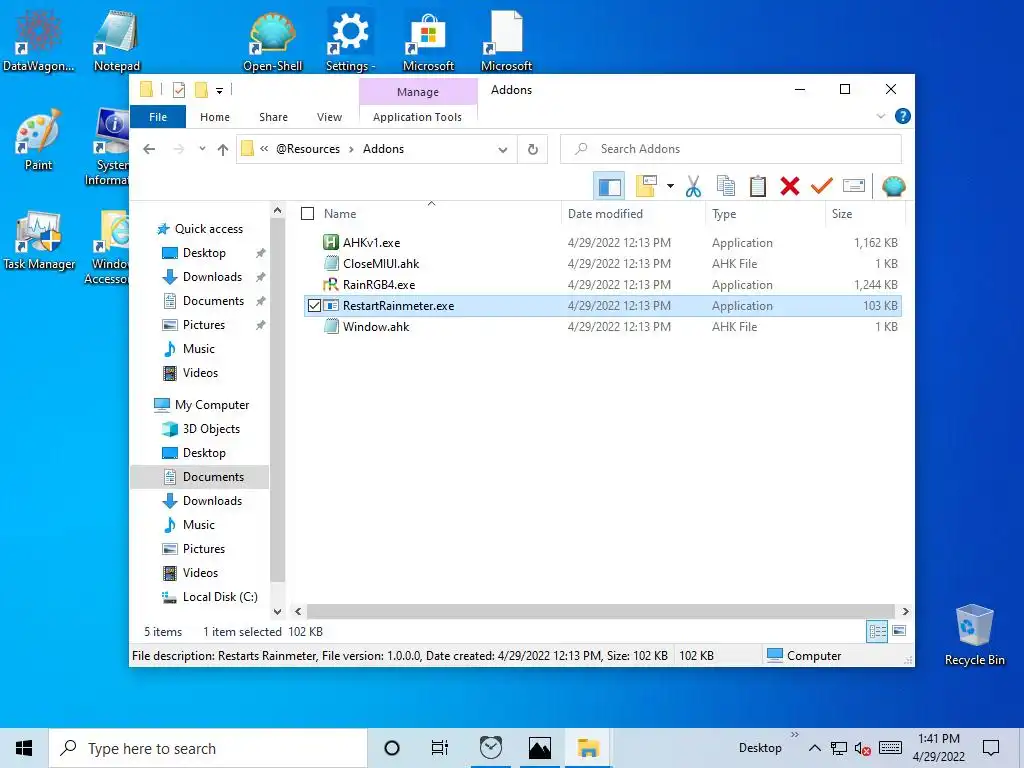Navigate back with the back arrow
The image size is (1024, 768).
(149, 149)
